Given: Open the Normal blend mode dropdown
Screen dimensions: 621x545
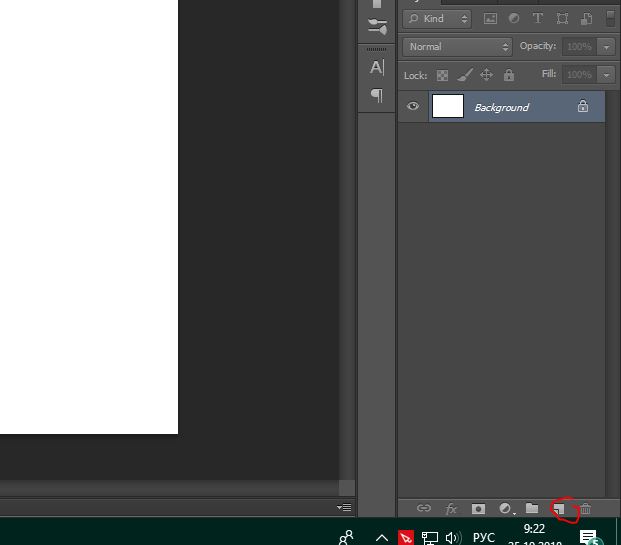Looking at the screenshot, I should [x=457, y=47].
